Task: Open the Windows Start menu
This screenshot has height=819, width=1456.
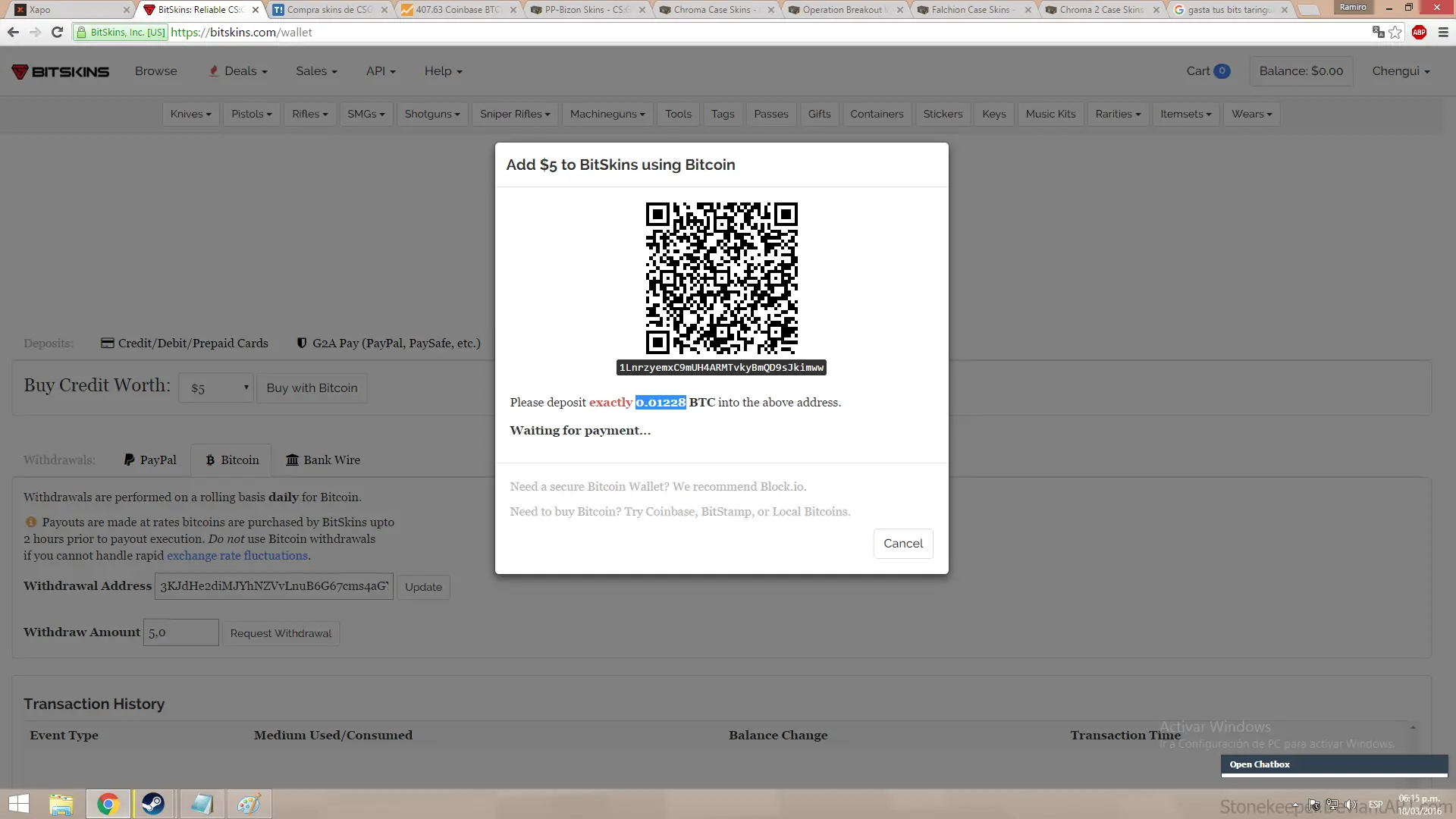Action: click(x=19, y=804)
